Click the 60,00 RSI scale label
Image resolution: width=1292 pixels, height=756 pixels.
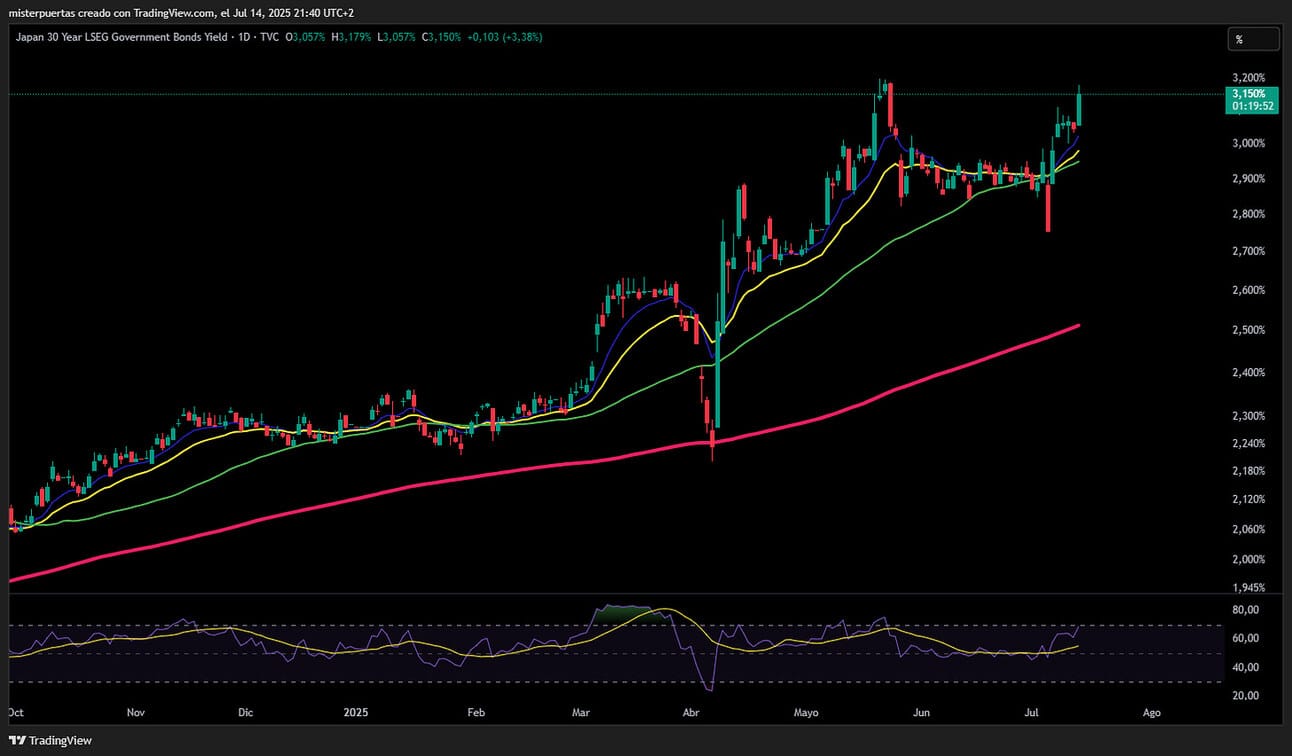point(1247,638)
